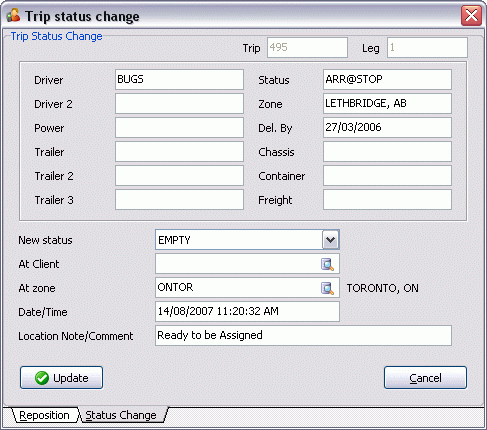This screenshot has width=487, height=430.
Task: Click the Del. By field showing 27/03/2006
Action: pos(387,127)
